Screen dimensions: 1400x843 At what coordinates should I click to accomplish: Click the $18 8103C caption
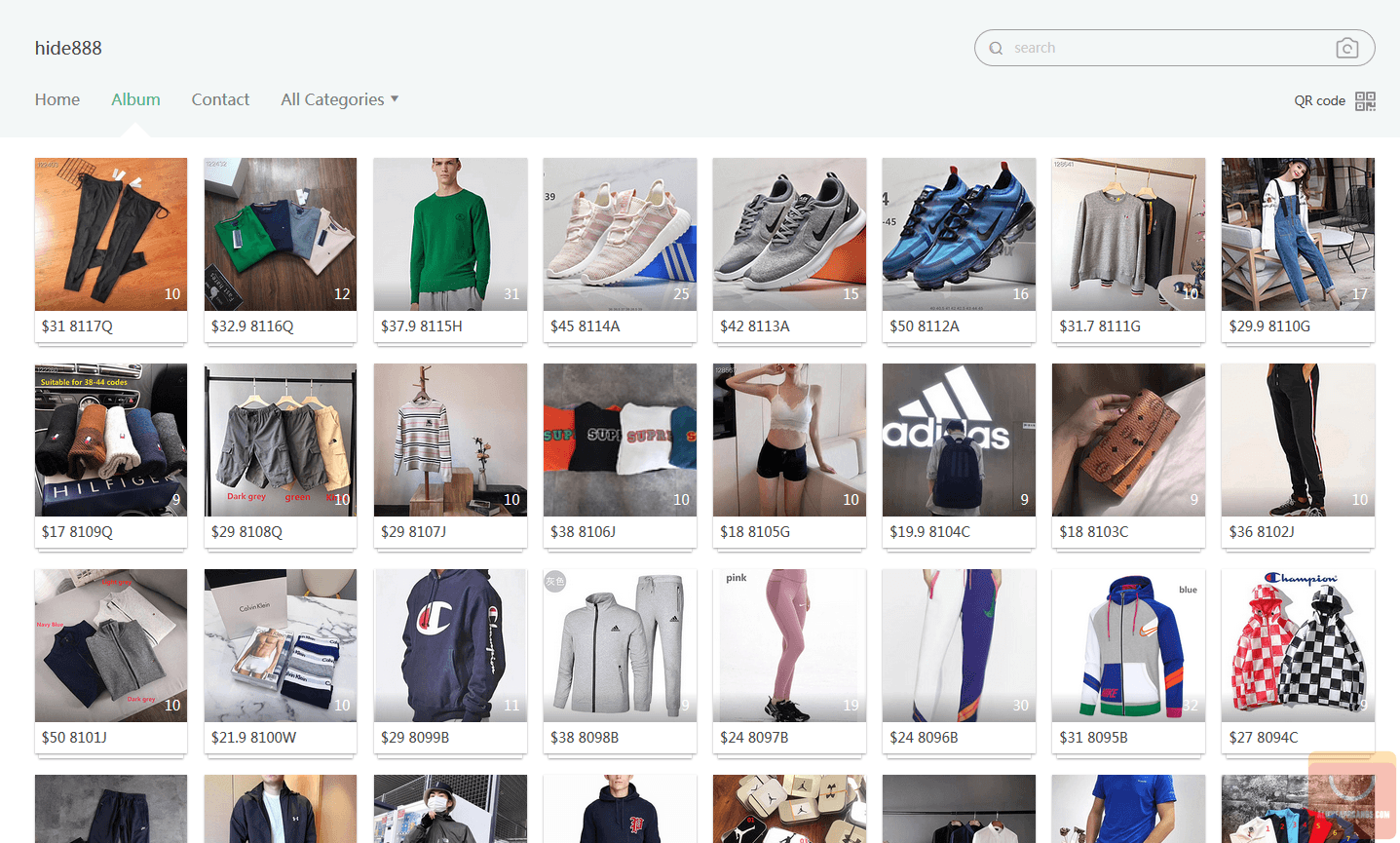[x=1093, y=532]
